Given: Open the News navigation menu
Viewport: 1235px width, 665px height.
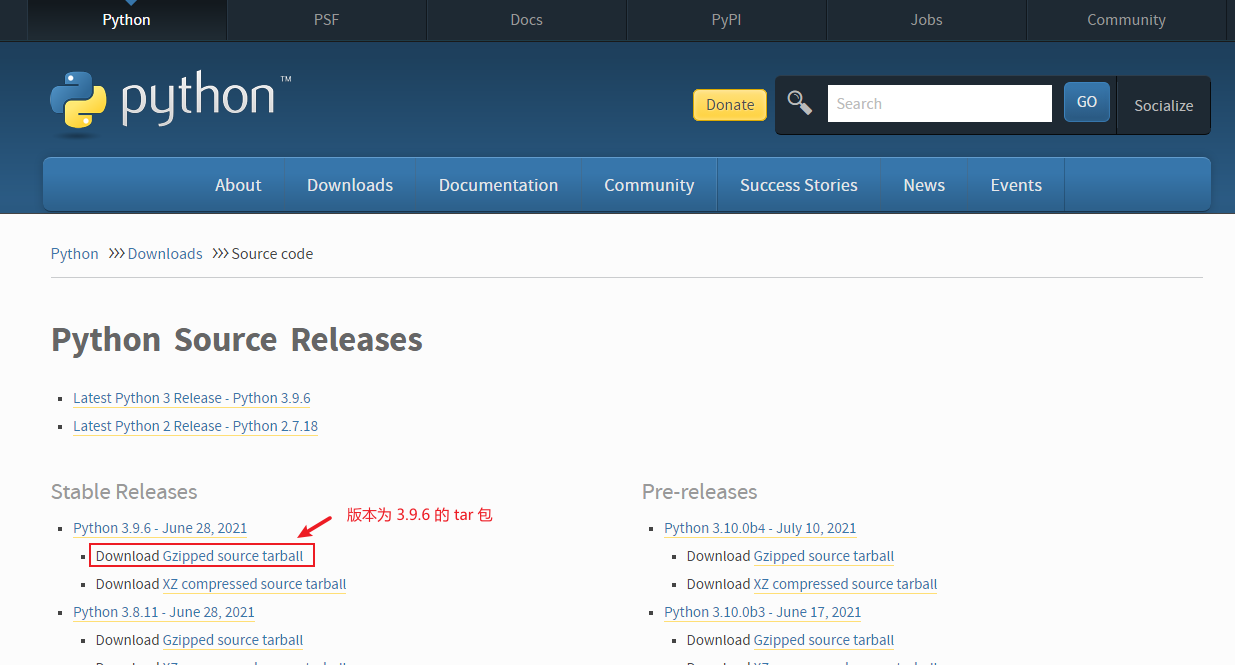Looking at the screenshot, I should pyautogui.click(x=924, y=185).
